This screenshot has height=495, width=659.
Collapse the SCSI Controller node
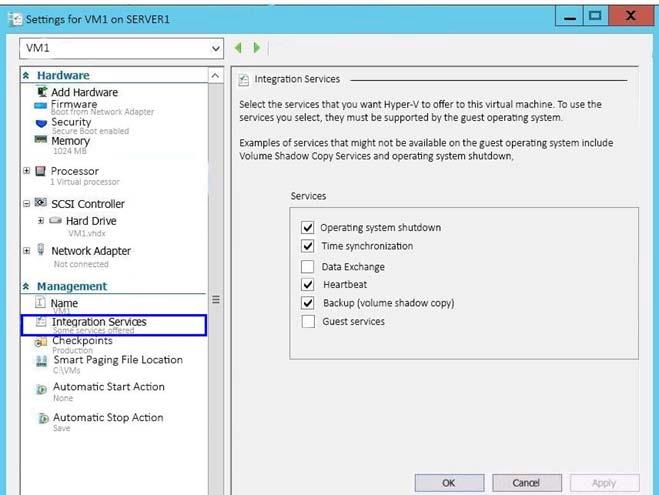click(x=26, y=203)
